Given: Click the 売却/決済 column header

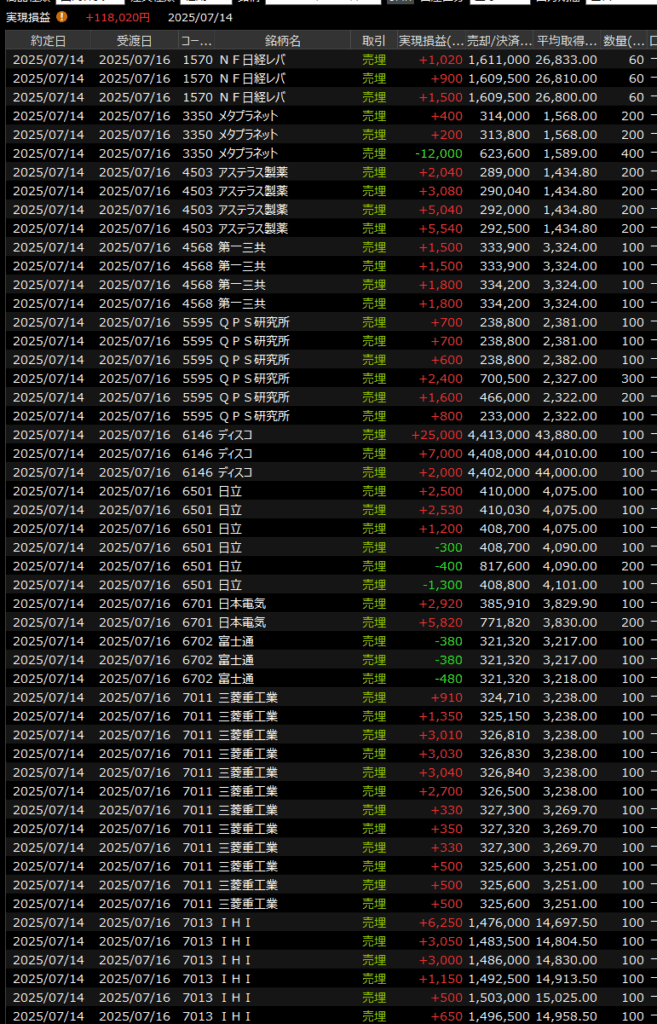Looking at the screenshot, I should (499, 40).
